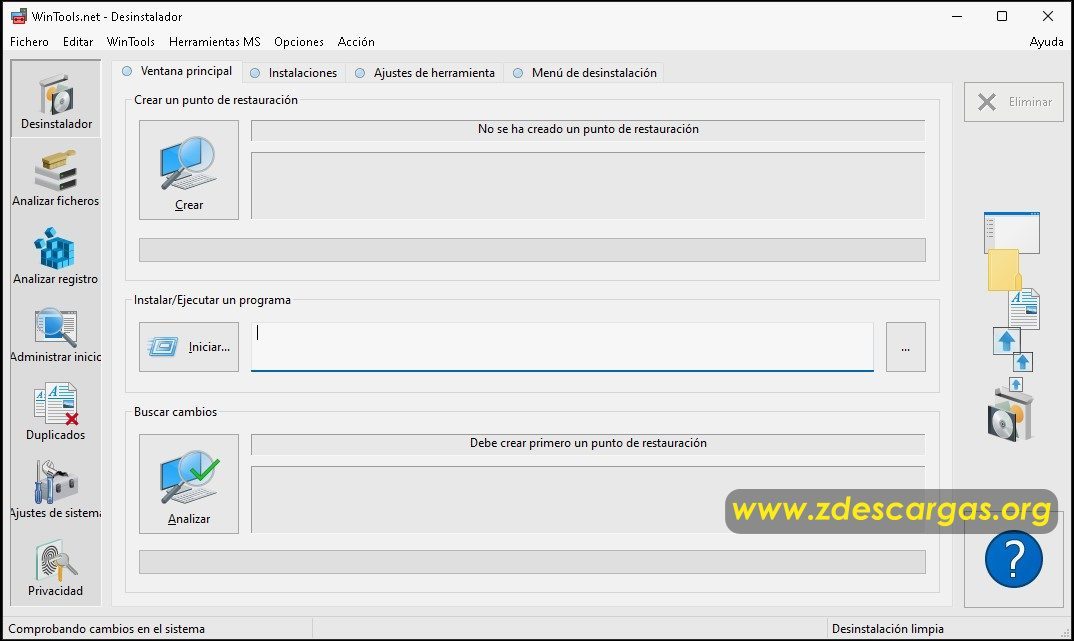Click the Buscar cambios progress bar
The width and height of the screenshot is (1074, 641).
[532, 562]
